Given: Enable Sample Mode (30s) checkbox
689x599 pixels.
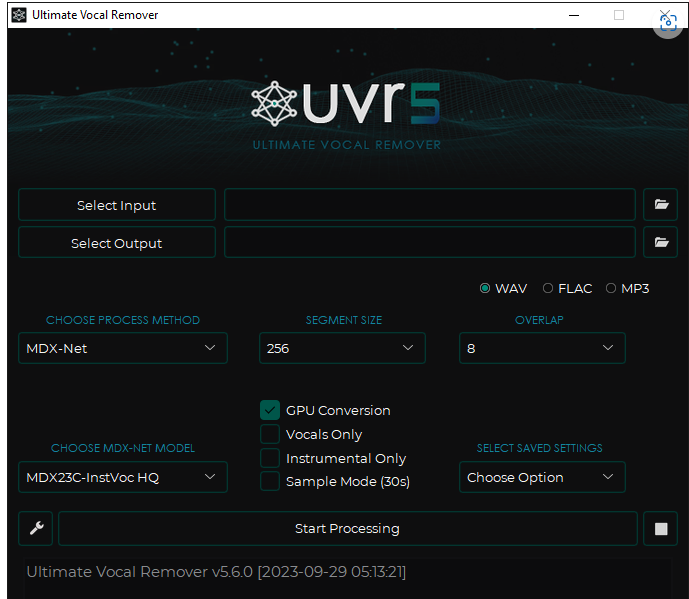Looking at the screenshot, I should coord(270,481).
